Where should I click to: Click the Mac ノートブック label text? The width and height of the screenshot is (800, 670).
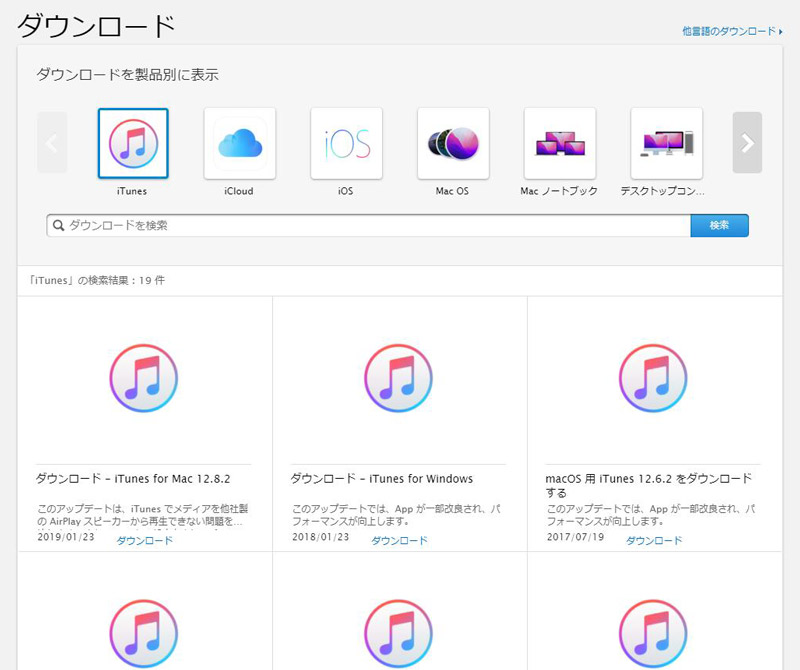(x=559, y=191)
